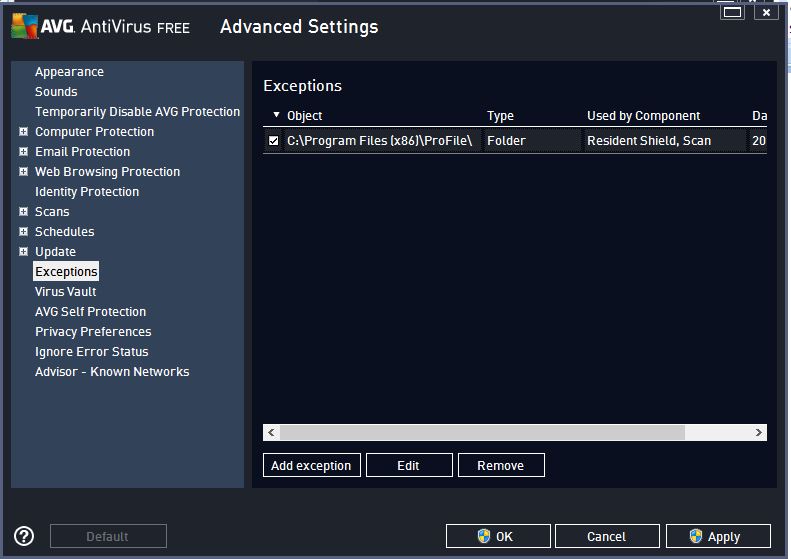Open Privacy Preferences
Image resolution: width=791 pixels, height=559 pixels.
pos(93,331)
